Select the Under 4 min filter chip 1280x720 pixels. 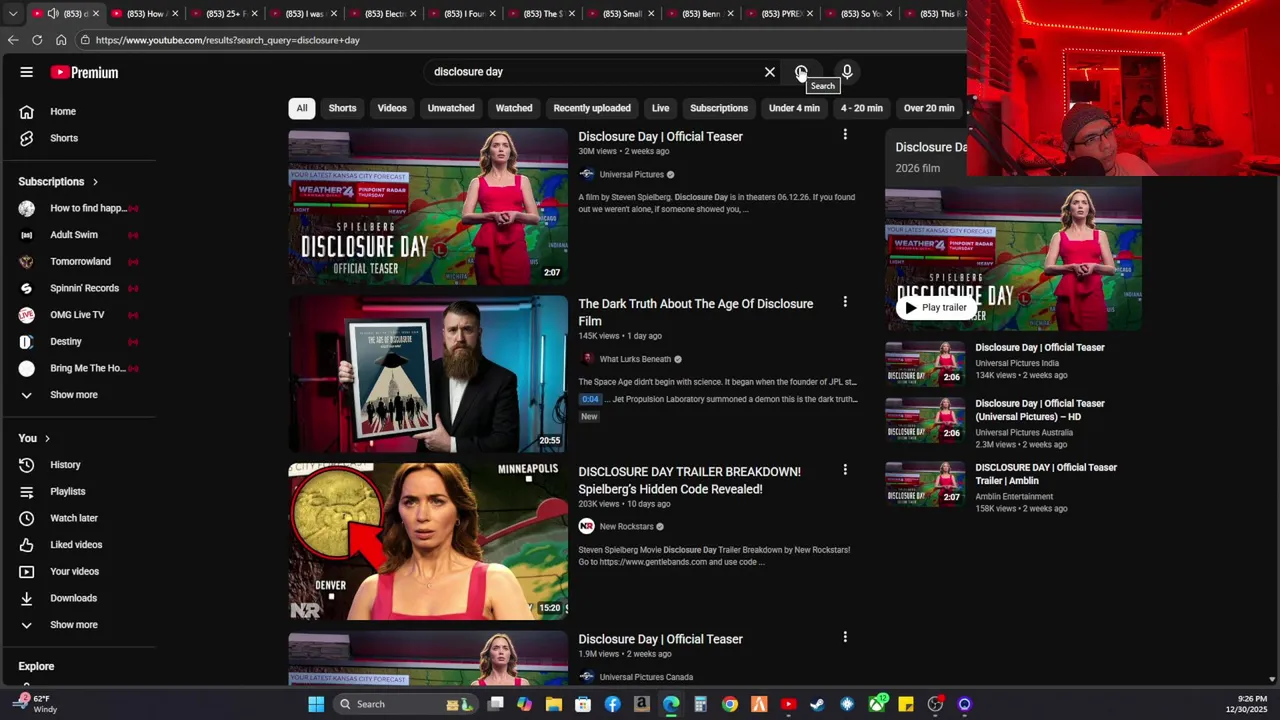(x=794, y=108)
